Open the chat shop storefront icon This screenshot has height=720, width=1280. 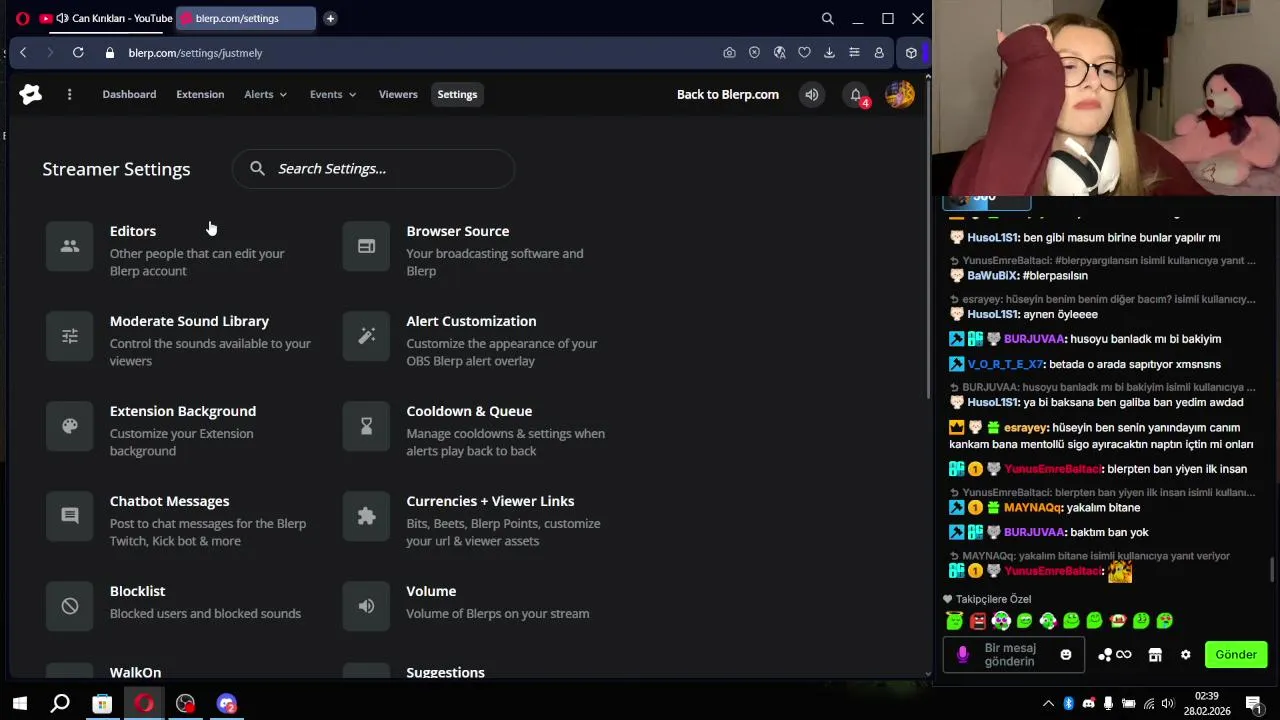pos(1155,655)
